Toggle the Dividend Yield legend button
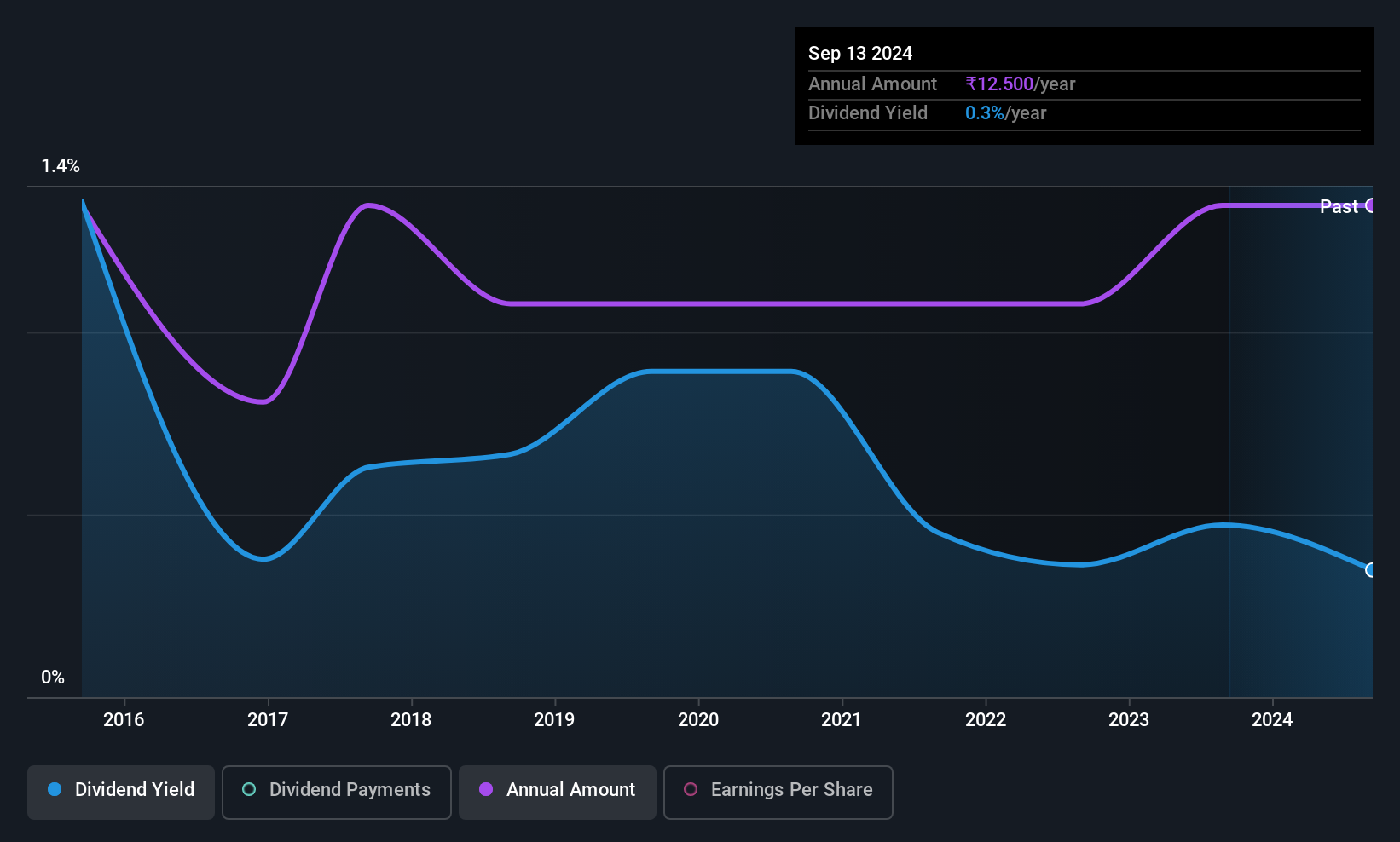Image resolution: width=1400 pixels, height=842 pixels. tap(120, 792)
